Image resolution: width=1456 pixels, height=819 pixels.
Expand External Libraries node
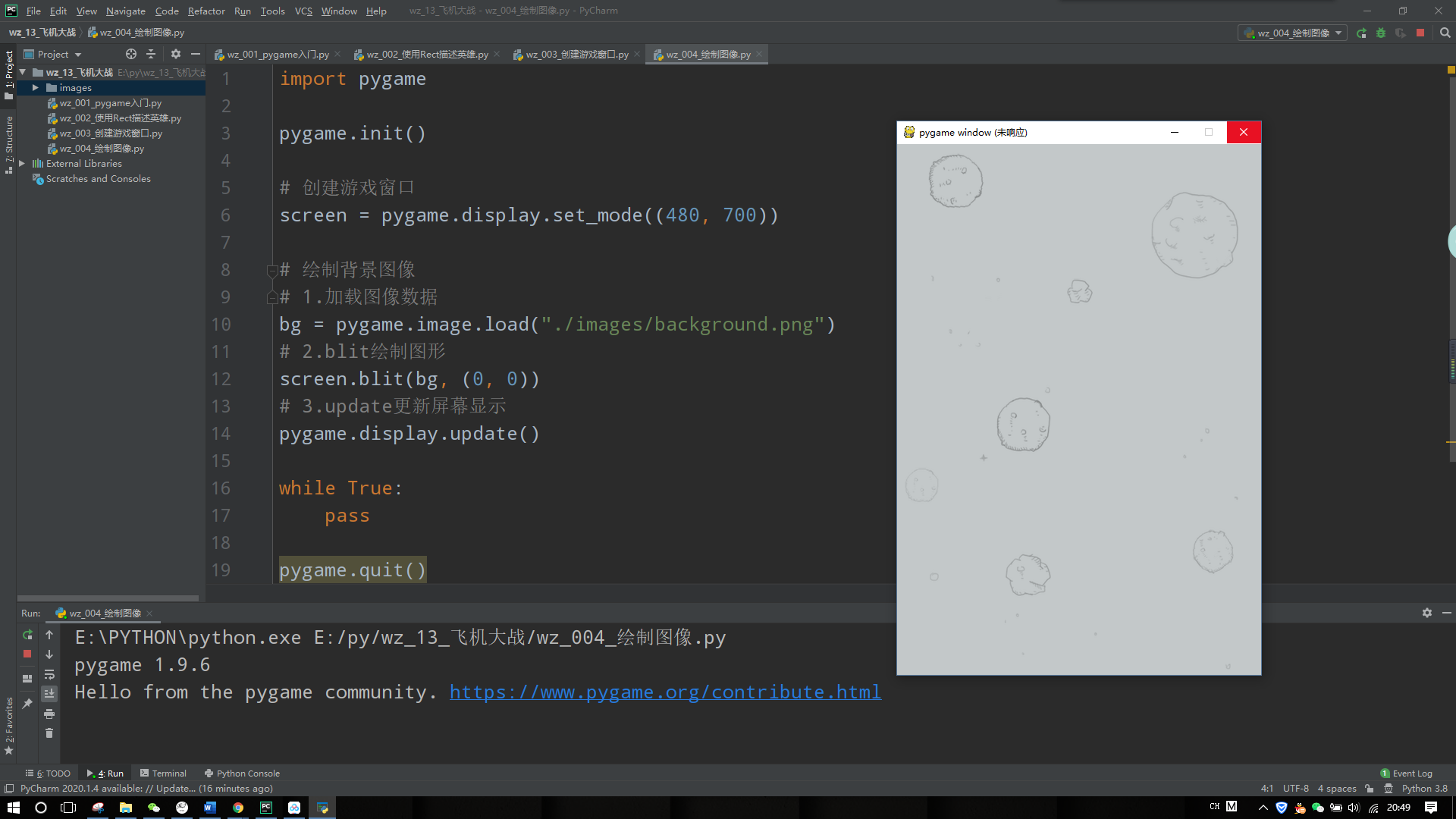click(x=22, y=164)
